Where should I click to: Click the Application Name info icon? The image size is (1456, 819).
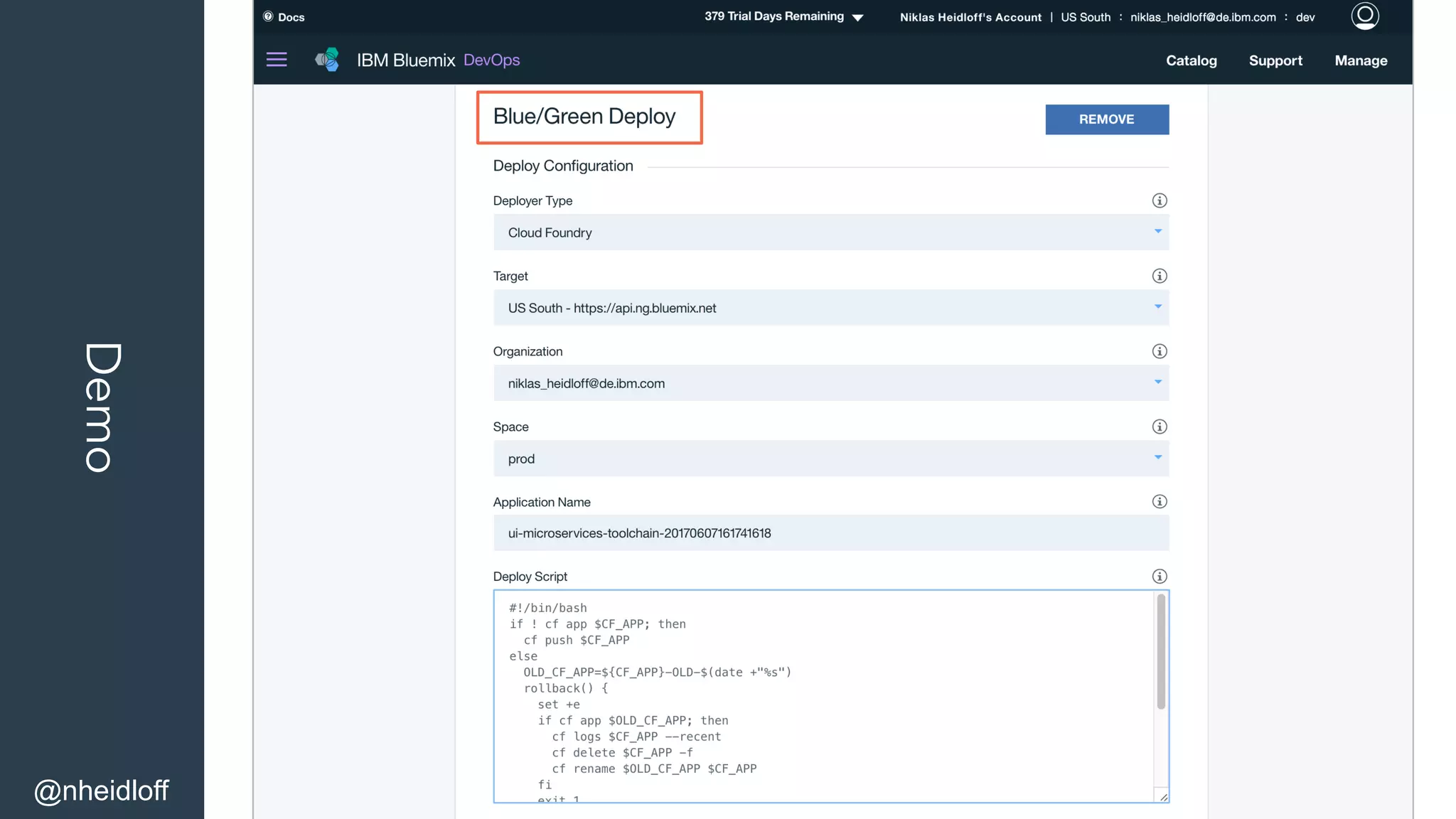pyautogui.click(x=1159, y=502)
